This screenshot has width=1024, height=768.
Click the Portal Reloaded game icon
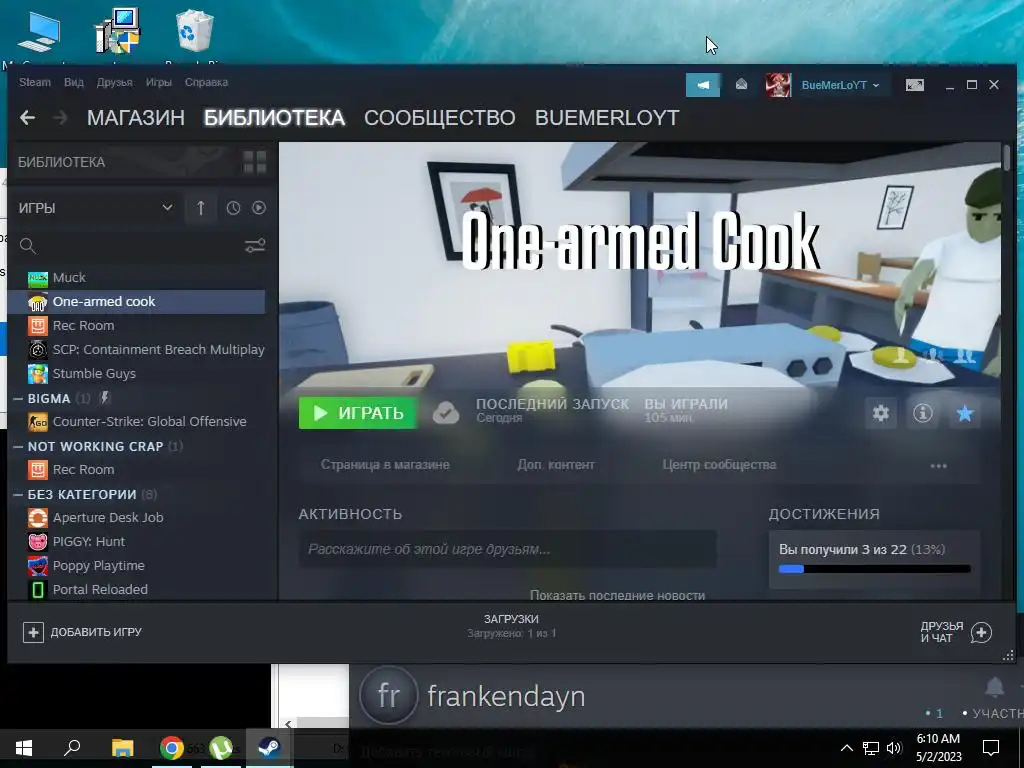click(38, 590)
